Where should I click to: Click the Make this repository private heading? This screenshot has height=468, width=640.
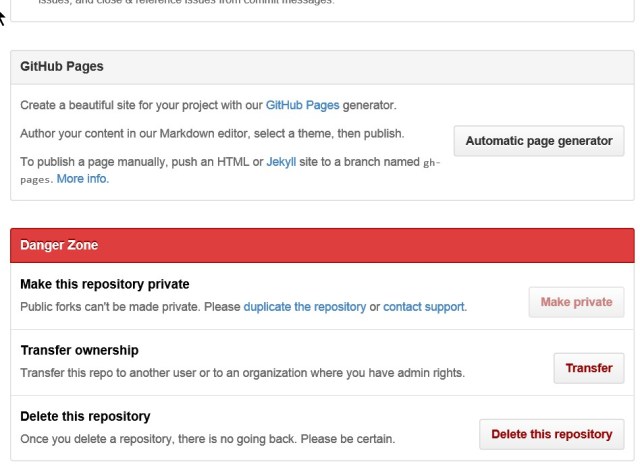[105, 285]
